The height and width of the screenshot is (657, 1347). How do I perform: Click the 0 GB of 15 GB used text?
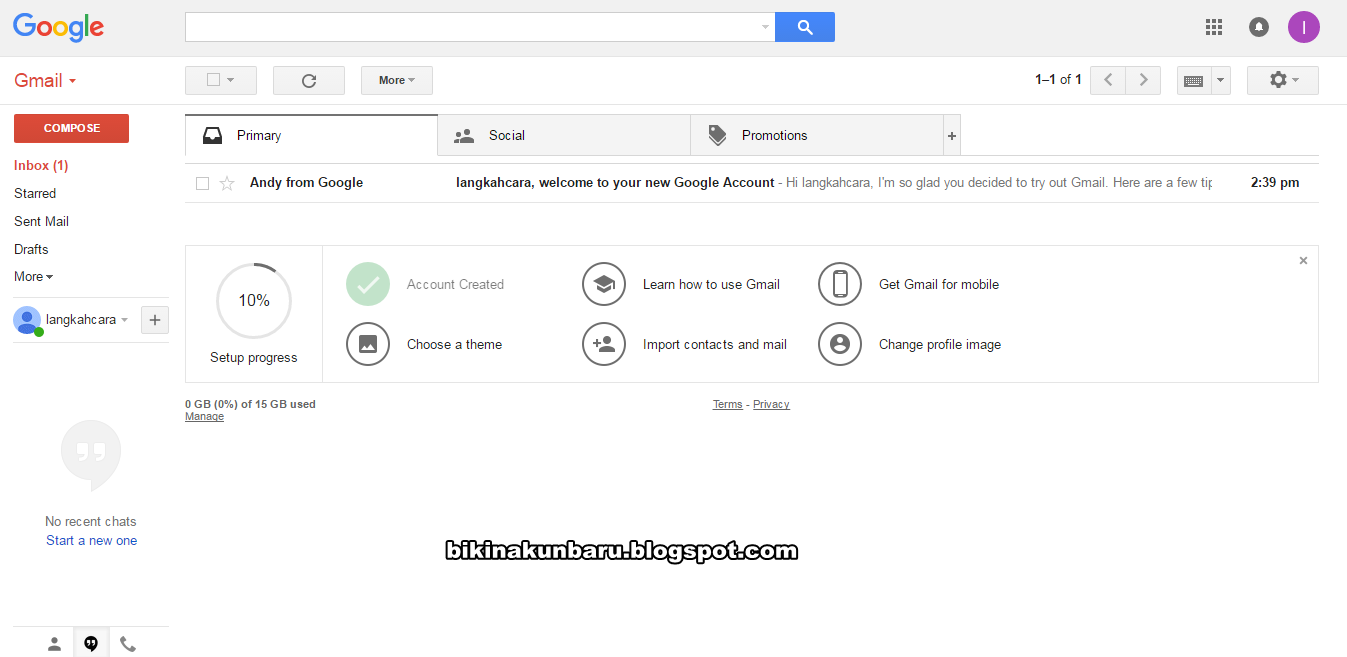point(250,404)
